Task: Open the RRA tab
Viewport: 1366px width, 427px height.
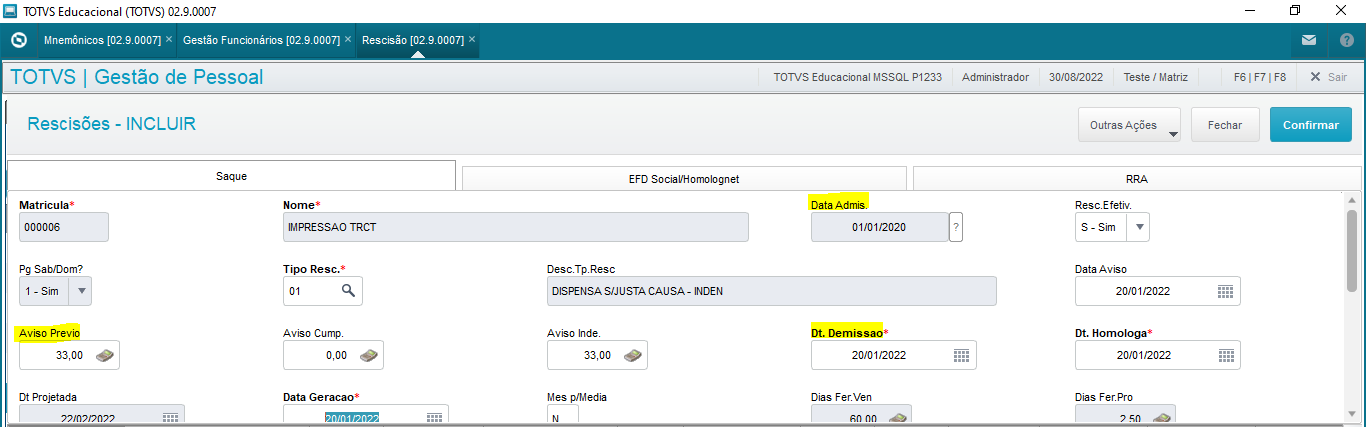Action: (x=1137, y=179)
